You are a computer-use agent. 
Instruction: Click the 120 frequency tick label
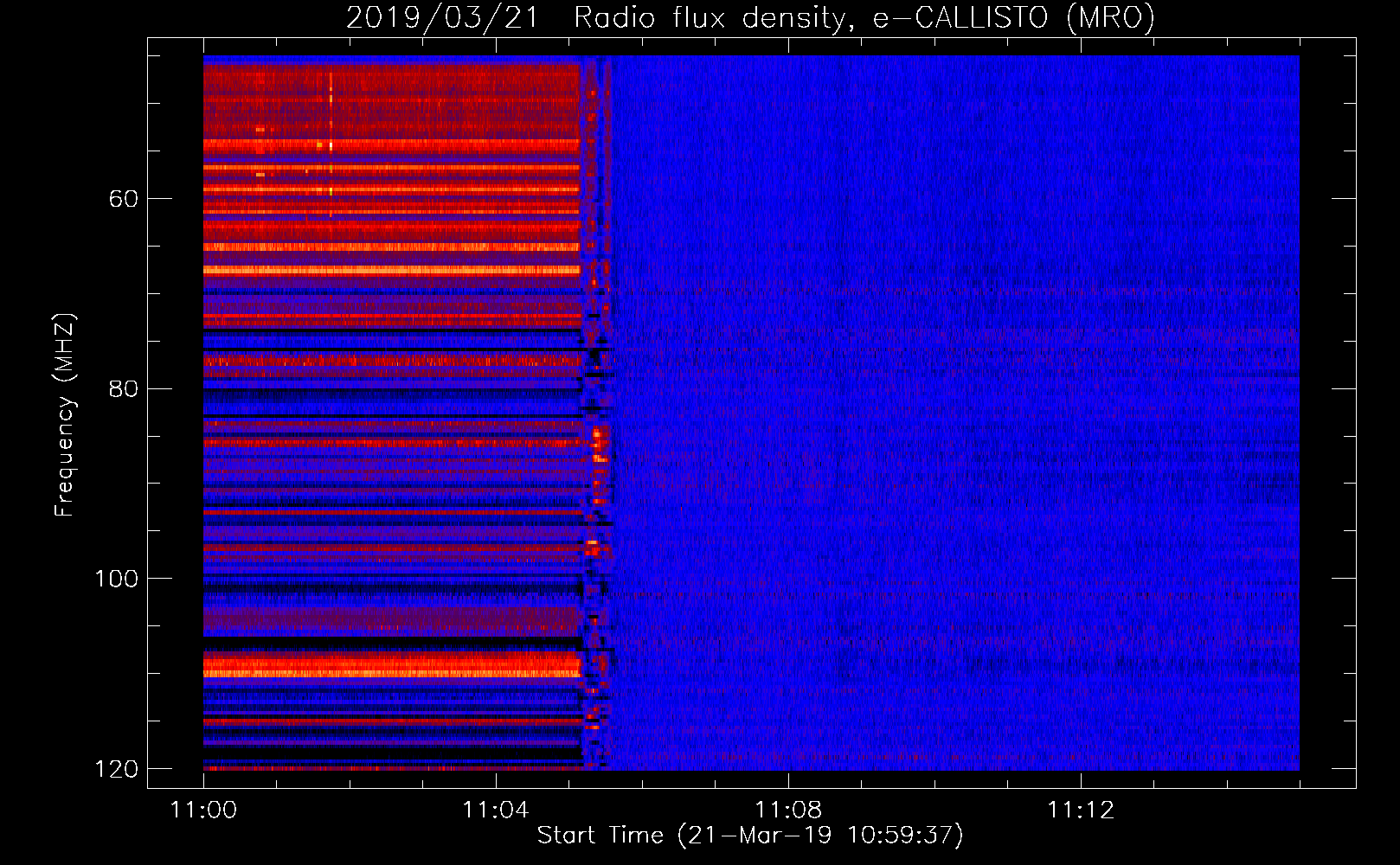[116, 769]
